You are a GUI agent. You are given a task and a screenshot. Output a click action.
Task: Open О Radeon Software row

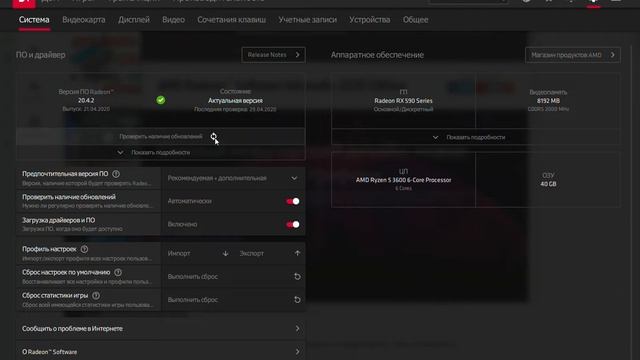(160, 351)
